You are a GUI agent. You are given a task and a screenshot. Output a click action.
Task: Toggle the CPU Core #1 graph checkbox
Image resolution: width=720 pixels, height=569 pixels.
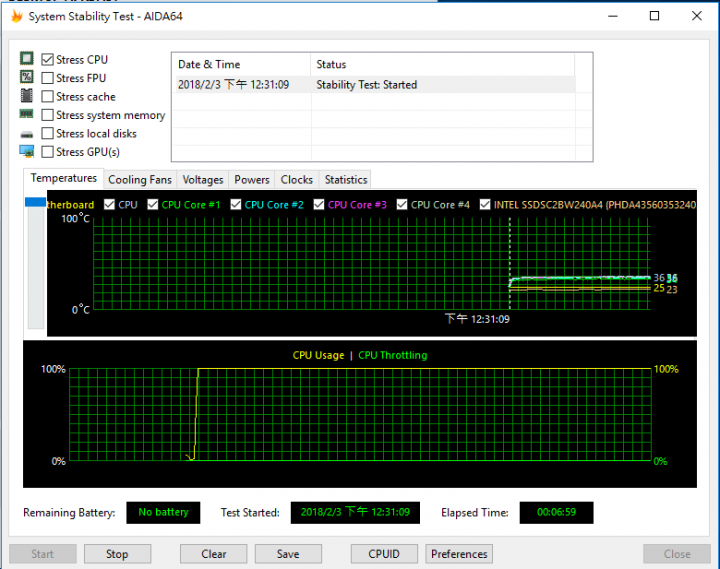coord(153,204)
